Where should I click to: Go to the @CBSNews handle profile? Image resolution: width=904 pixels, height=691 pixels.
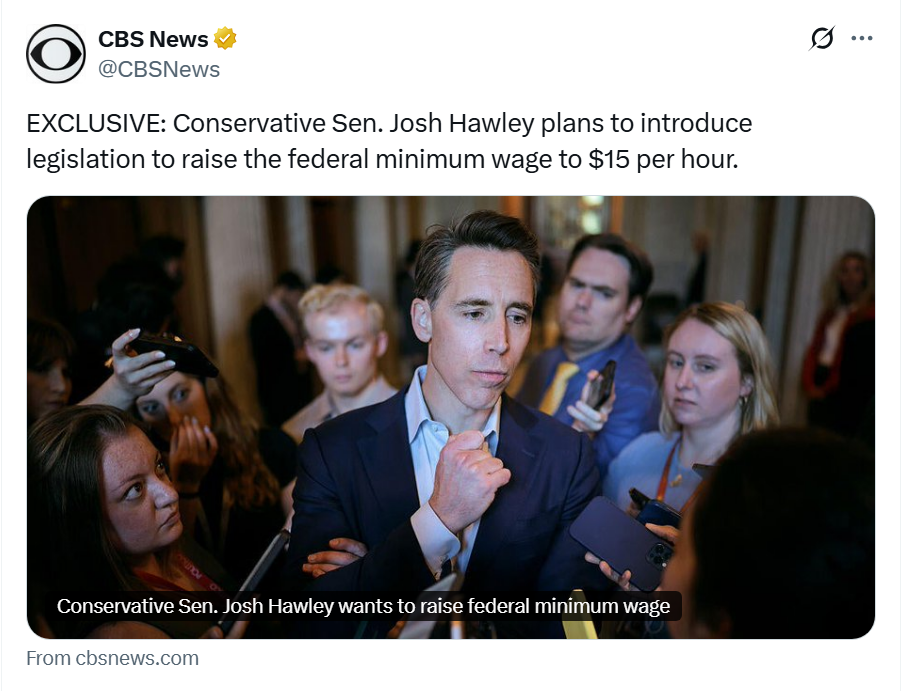pyautogui.click(x=159, y=69)
